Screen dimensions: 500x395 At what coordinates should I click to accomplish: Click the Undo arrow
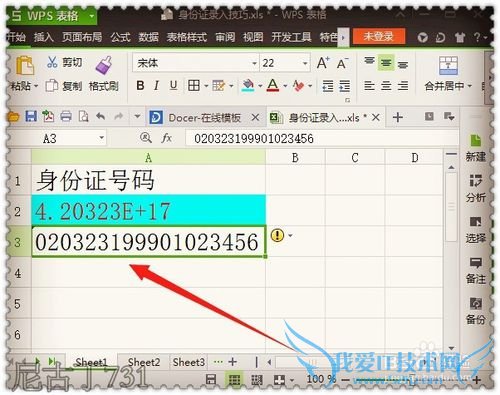point(100,117)
